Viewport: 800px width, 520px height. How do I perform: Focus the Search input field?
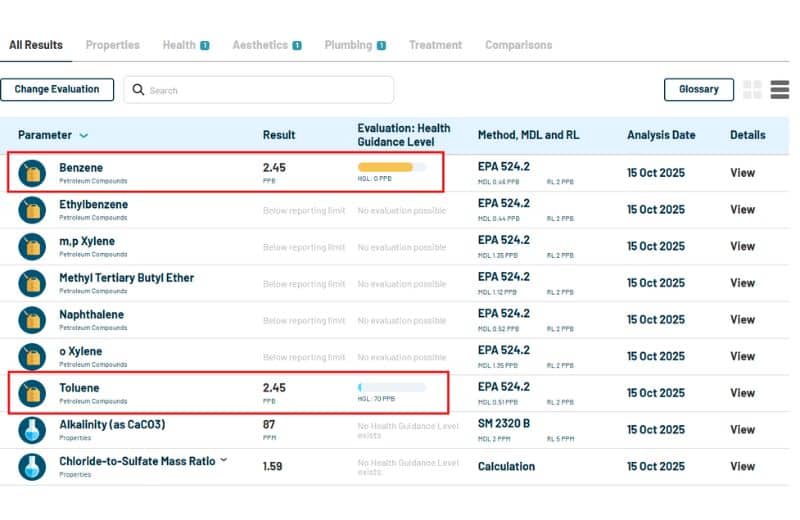(265, 90)
